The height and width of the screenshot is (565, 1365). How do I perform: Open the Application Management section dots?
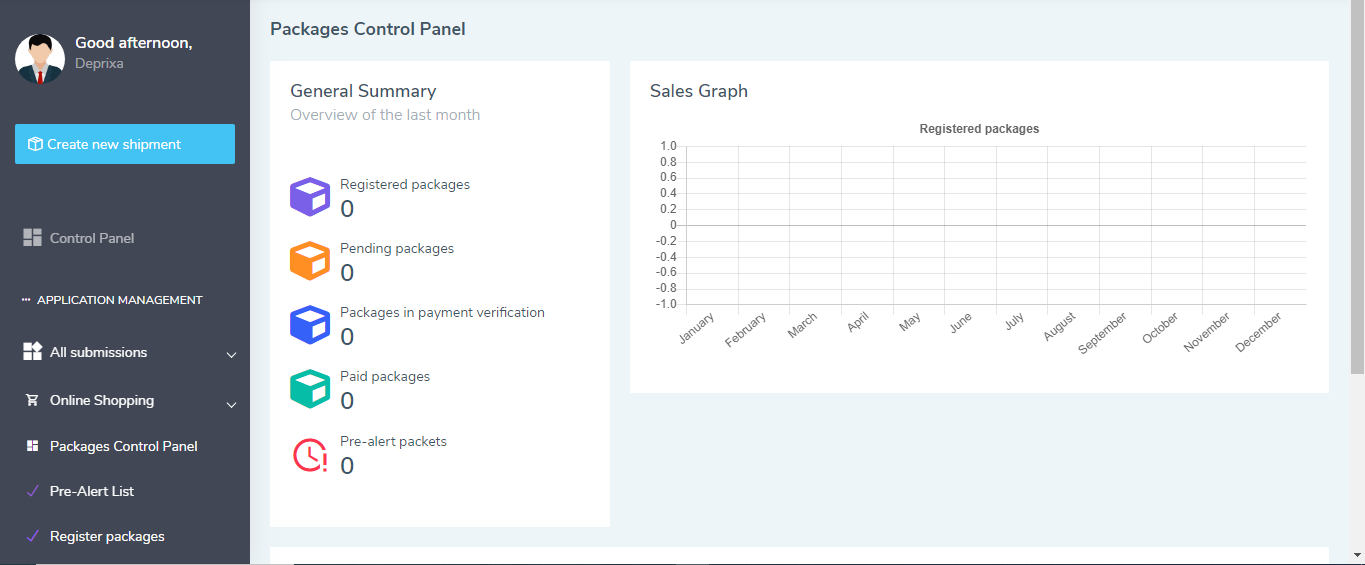click(x=26, y=300)
